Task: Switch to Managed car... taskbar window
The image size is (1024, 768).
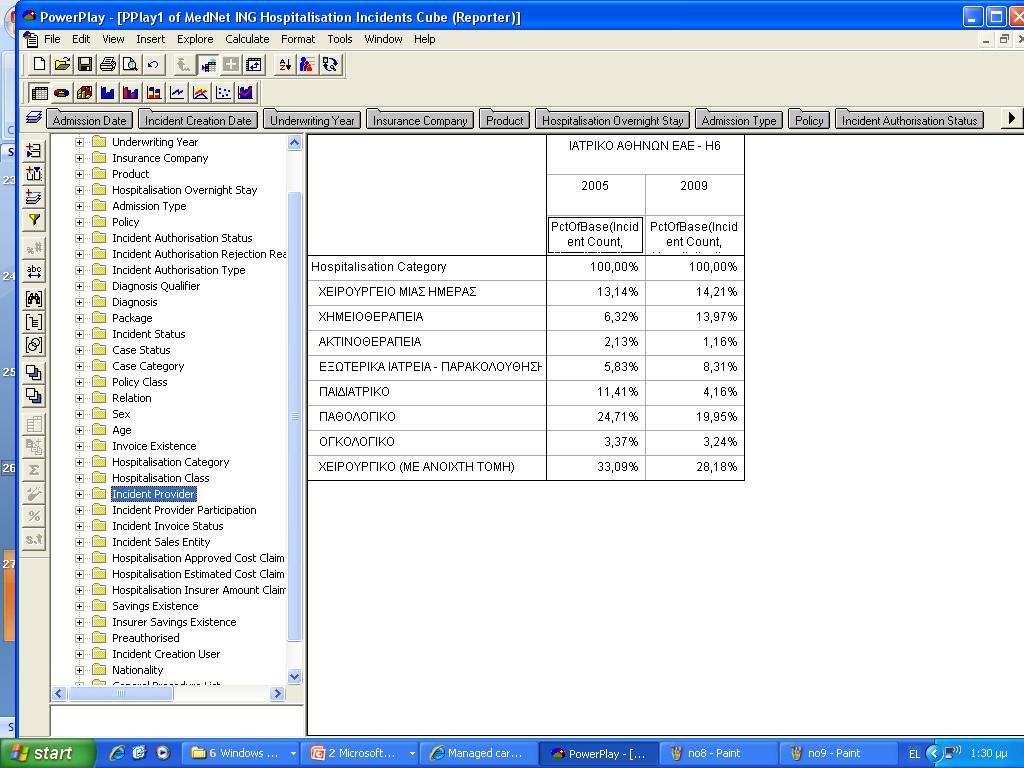Action: [478, 753]
